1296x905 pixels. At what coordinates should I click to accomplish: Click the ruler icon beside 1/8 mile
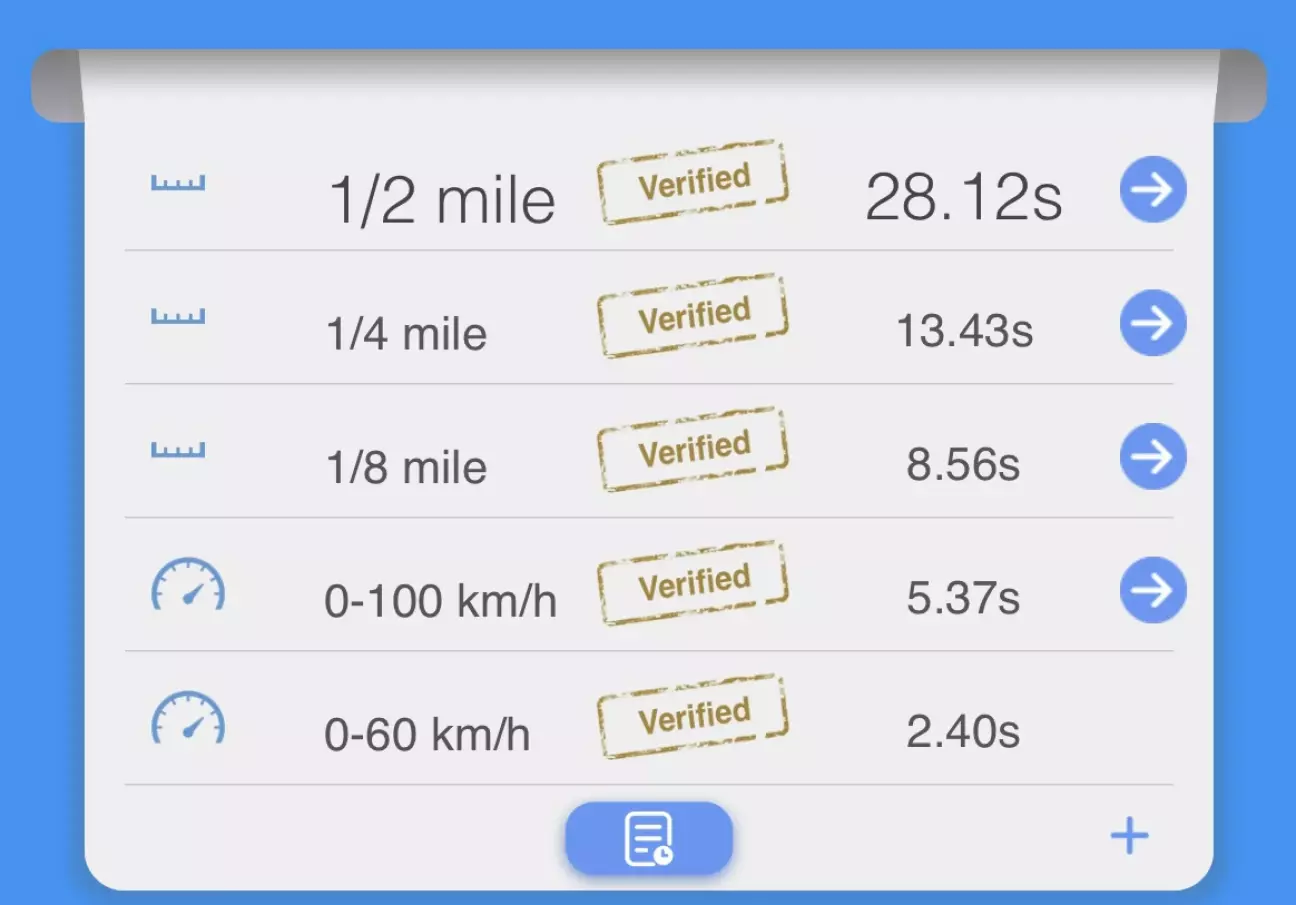178,450
